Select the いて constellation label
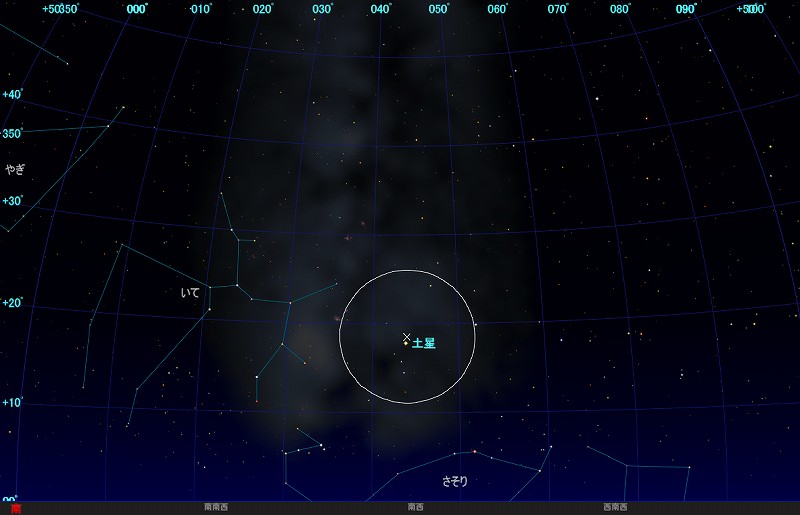Screen dimensions: 800x515 coord(190,293)
